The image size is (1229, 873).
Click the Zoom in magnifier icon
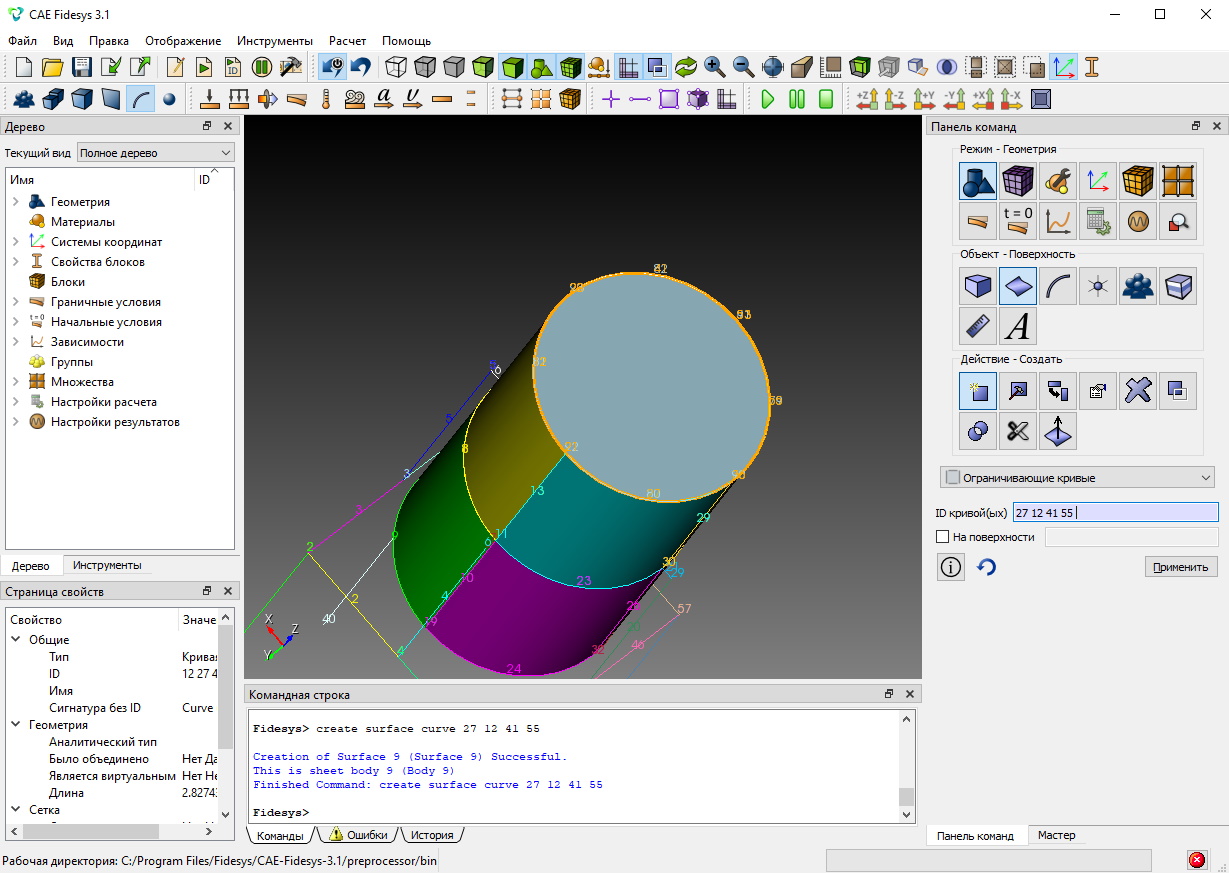[x=715, y=67]
